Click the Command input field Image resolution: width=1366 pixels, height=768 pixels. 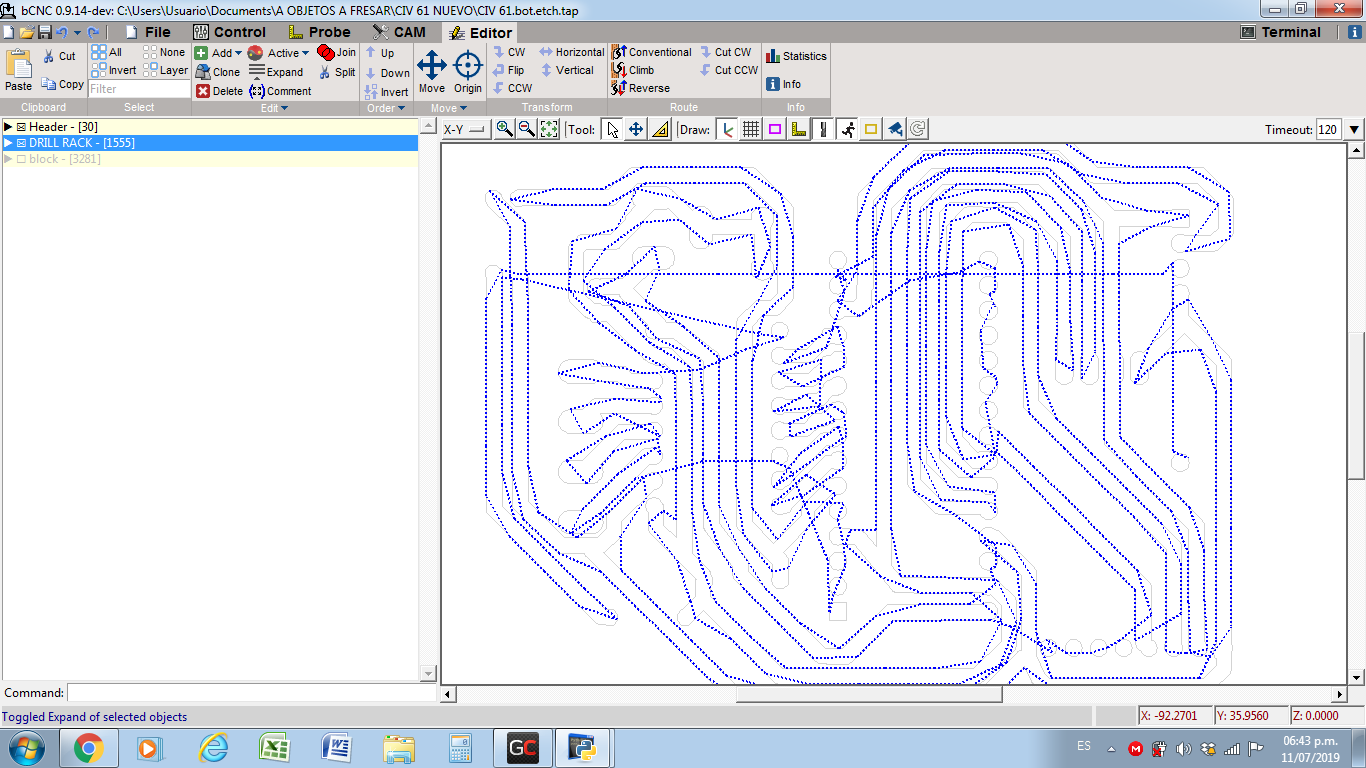point(250,693)
